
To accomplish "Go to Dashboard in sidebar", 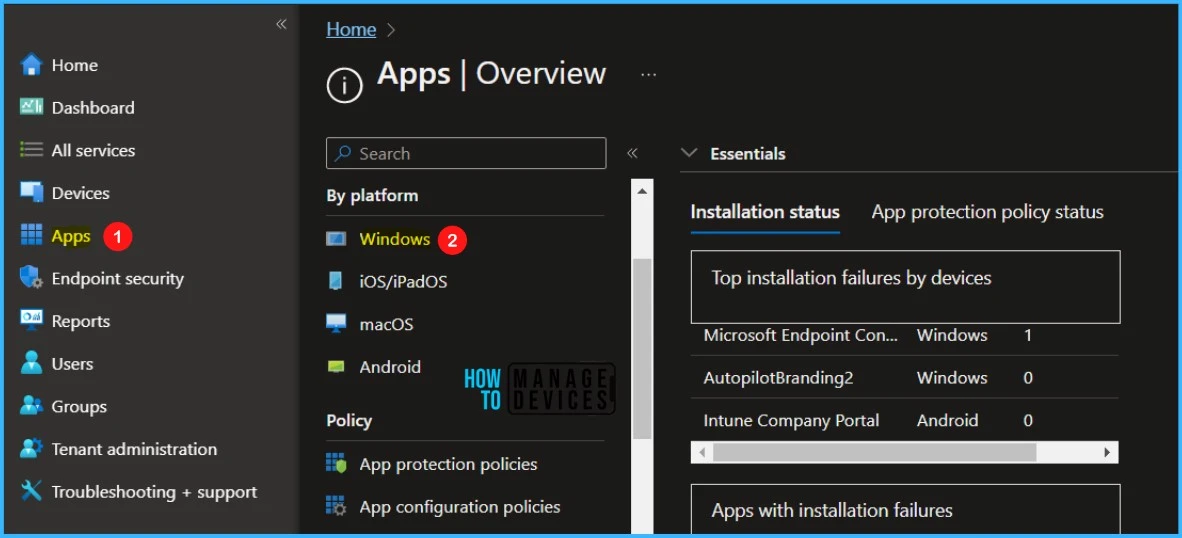I will (93, 108).
